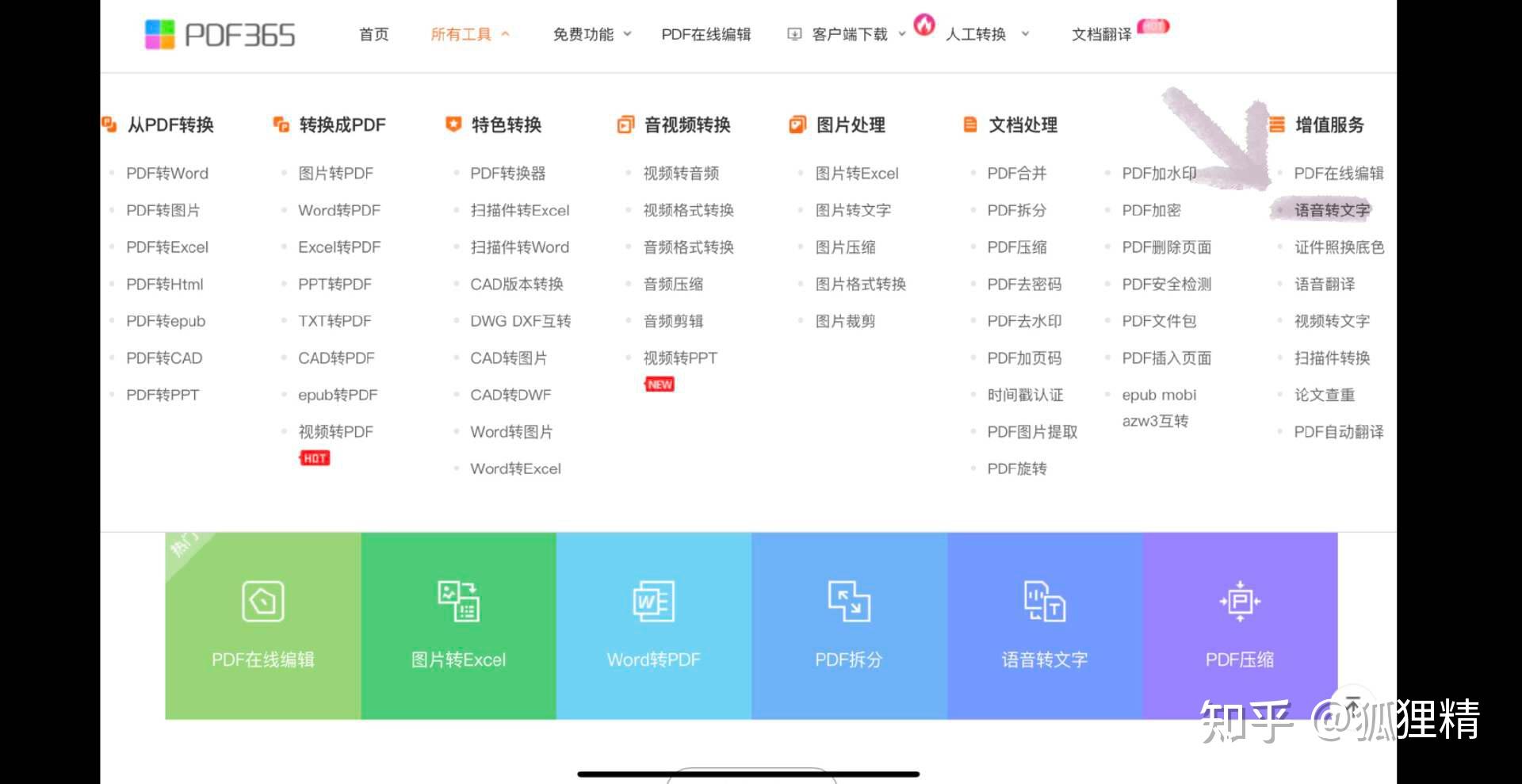Select 语音转文字 under 增值服务
The height and width of the screenshot is (784, 1522).
click(x=1333, y=210)
